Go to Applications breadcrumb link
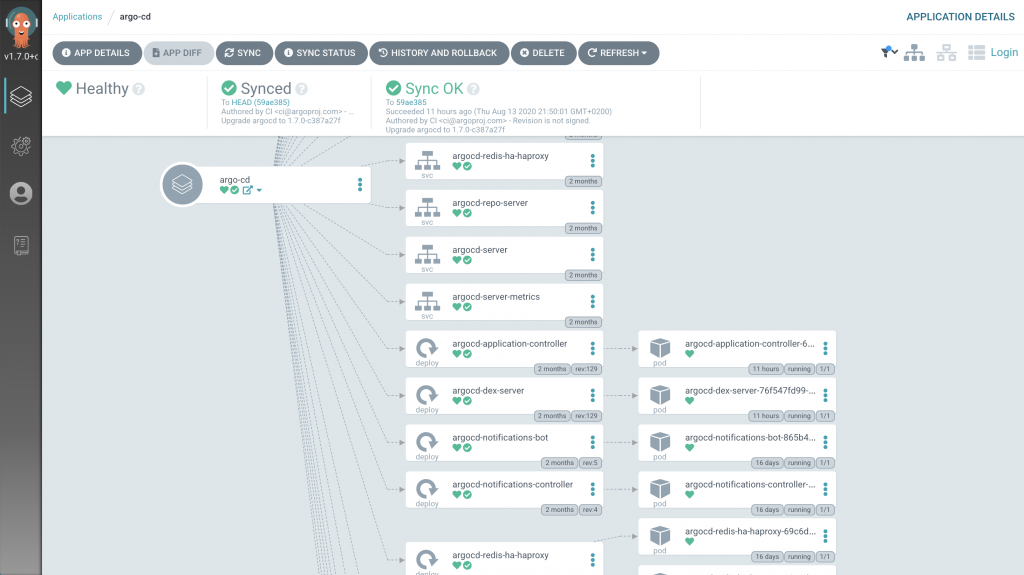Viewport: 1024px width, 575px height. (77, 16)
